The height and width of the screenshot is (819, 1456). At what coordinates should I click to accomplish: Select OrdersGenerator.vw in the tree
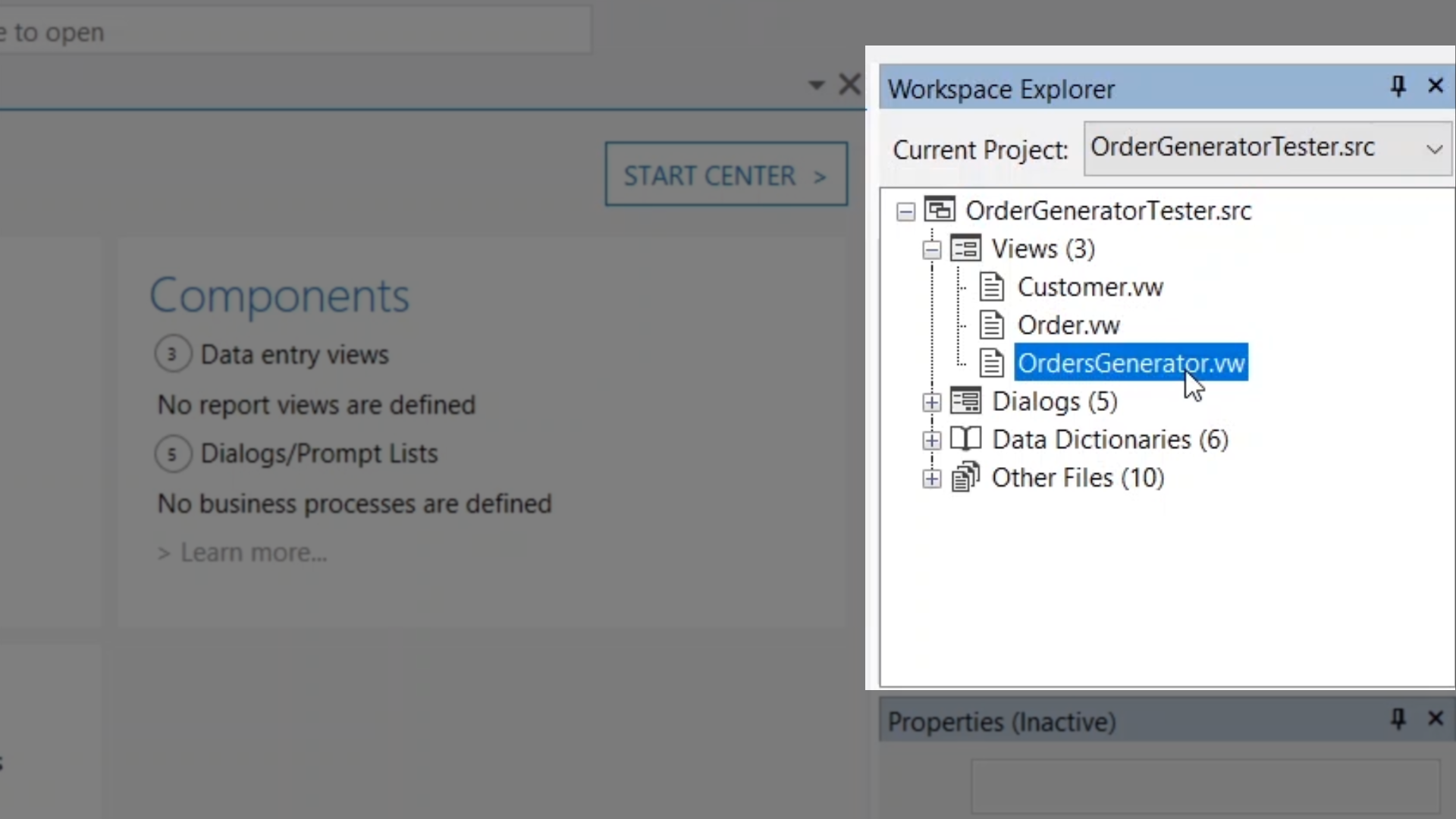[x=1130, y=363]
